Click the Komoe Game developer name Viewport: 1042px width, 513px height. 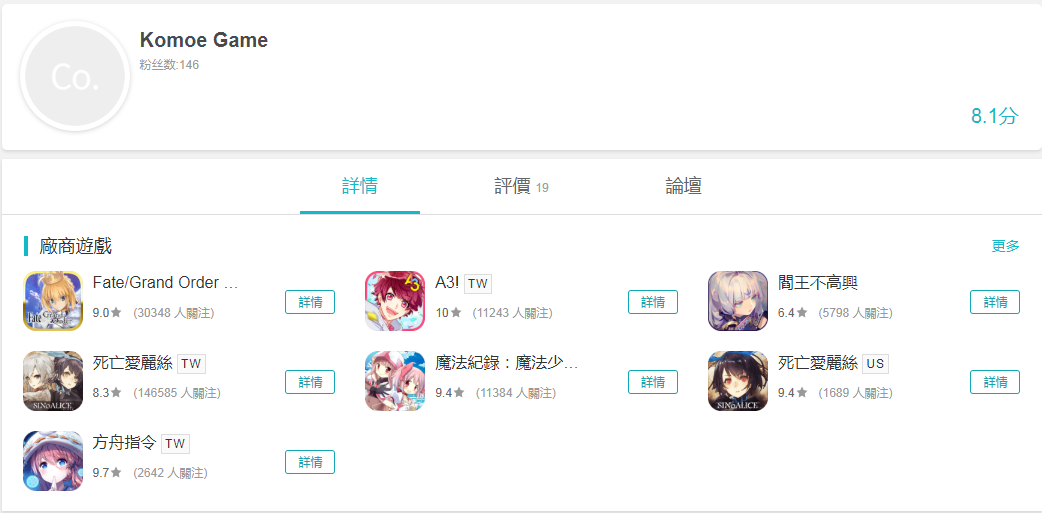click(204, 41)
